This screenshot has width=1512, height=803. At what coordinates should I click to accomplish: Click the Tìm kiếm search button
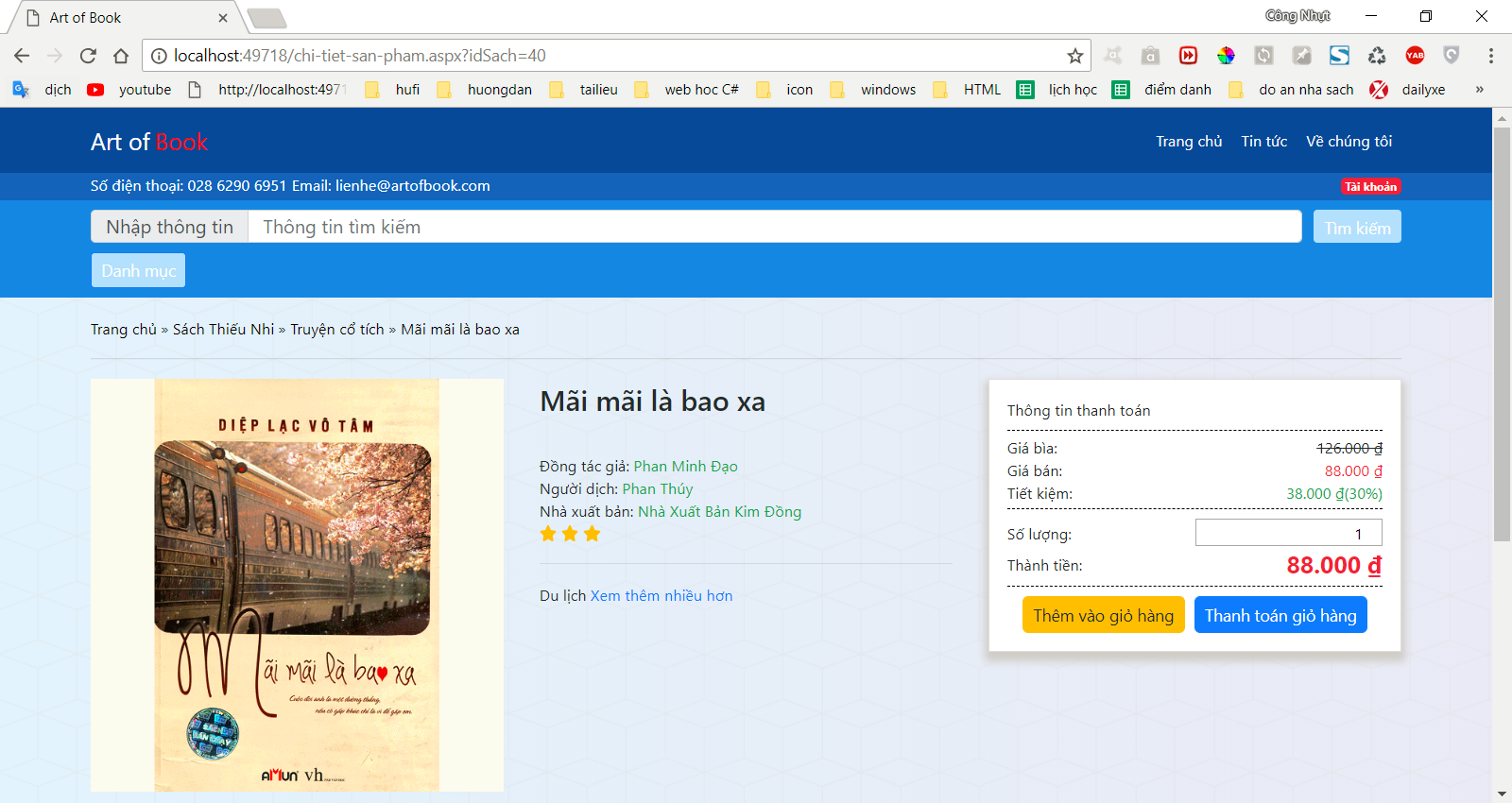point(1357,227)
